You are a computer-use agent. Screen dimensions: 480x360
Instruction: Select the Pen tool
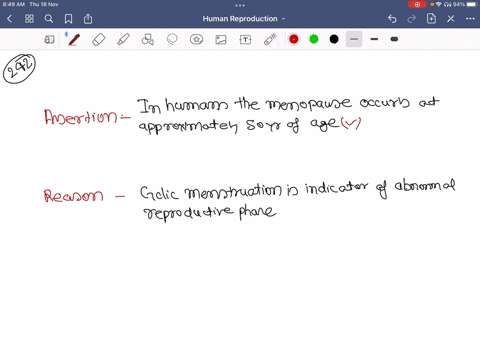(x=74, y=40)
